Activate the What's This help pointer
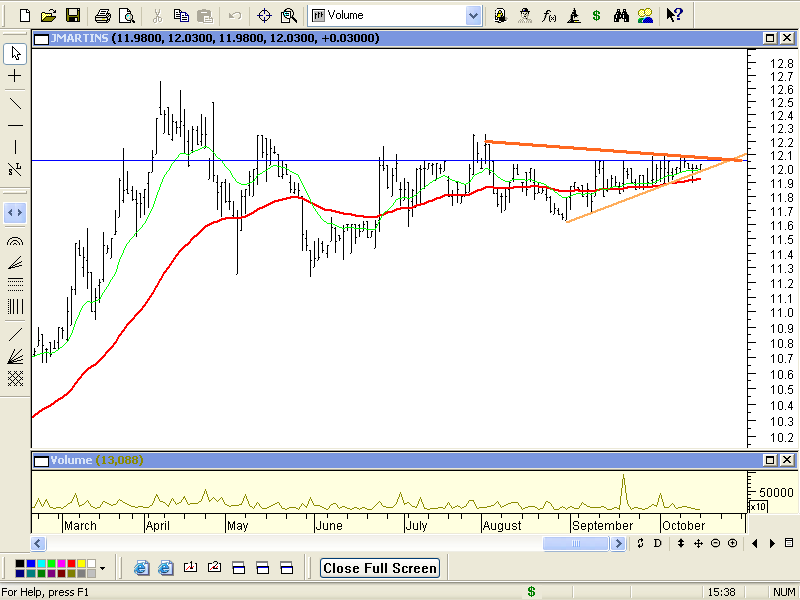Screen dimensions: 800x600 [x=674, y=16]
